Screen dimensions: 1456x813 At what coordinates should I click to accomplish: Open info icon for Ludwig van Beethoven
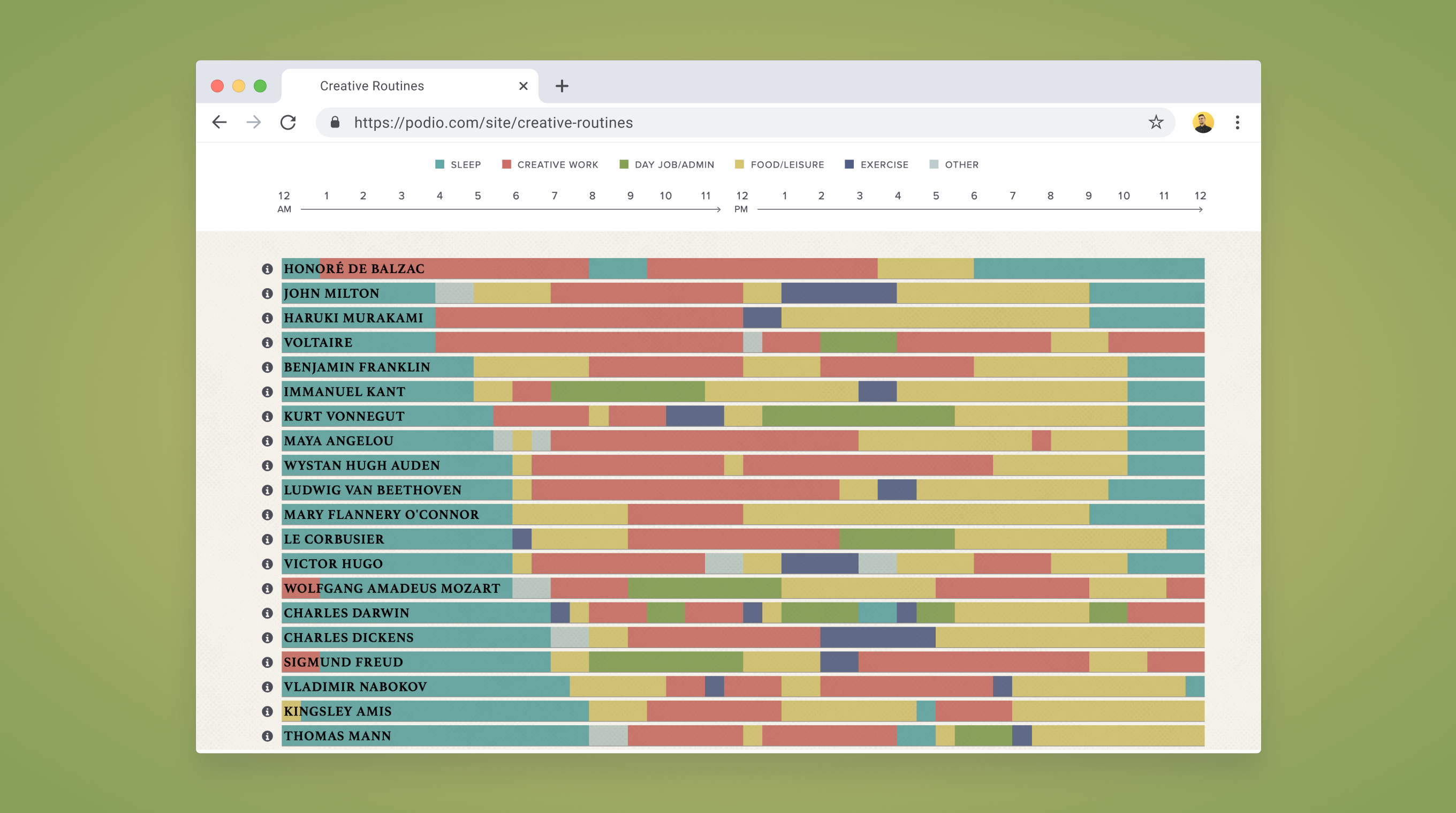[267, 490]
